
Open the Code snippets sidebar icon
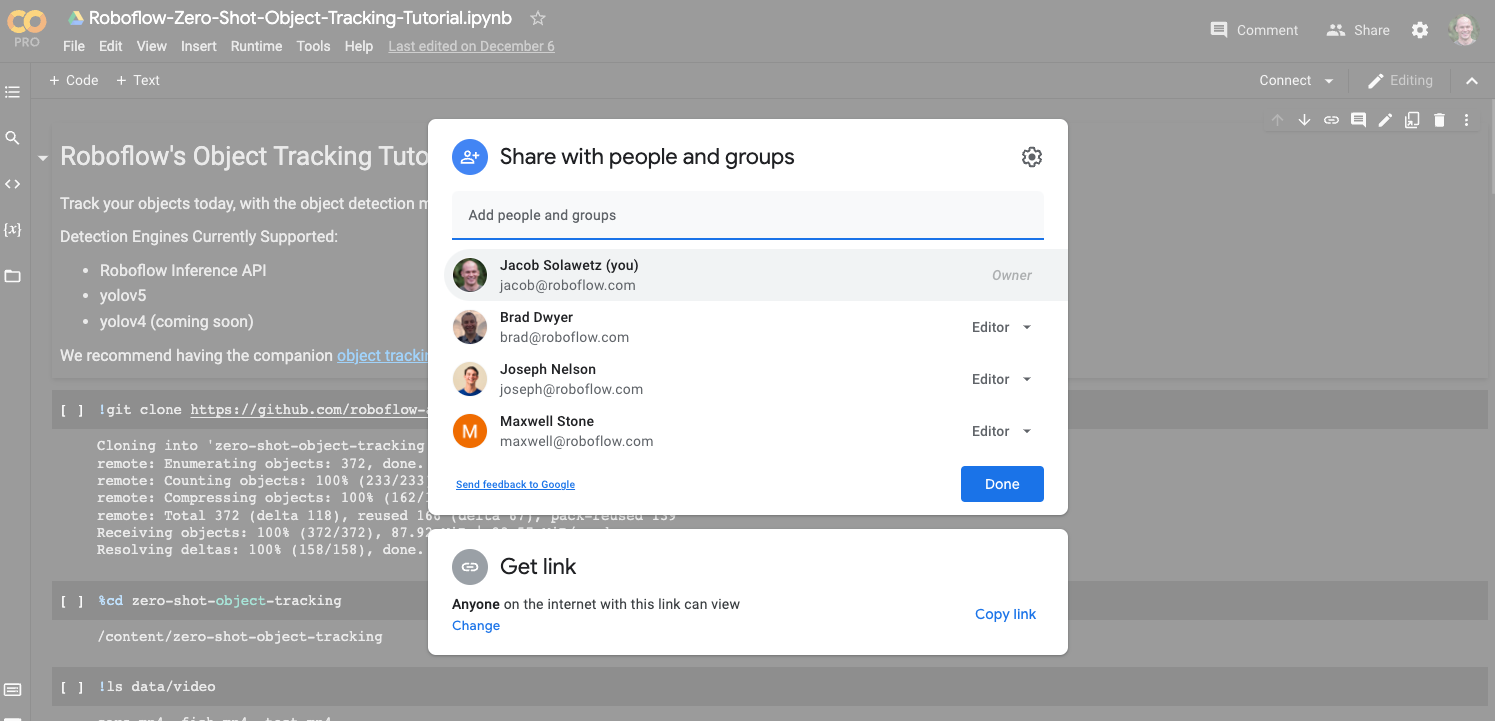[x=12, y=184]
